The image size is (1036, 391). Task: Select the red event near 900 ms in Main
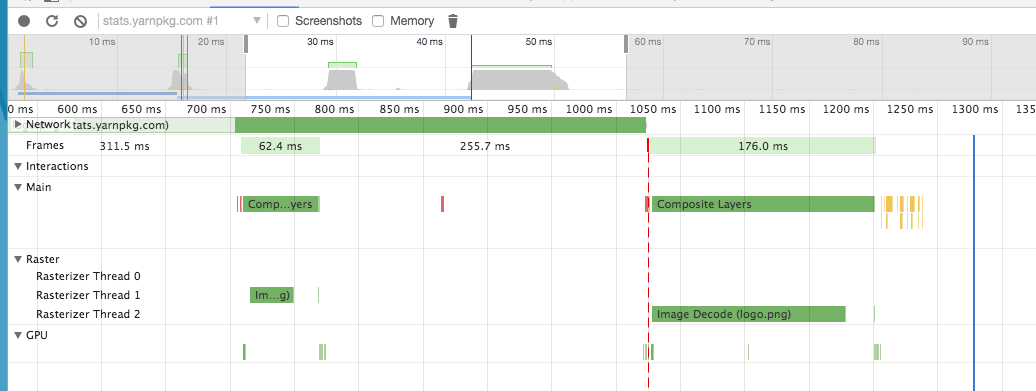click(442, 204)
